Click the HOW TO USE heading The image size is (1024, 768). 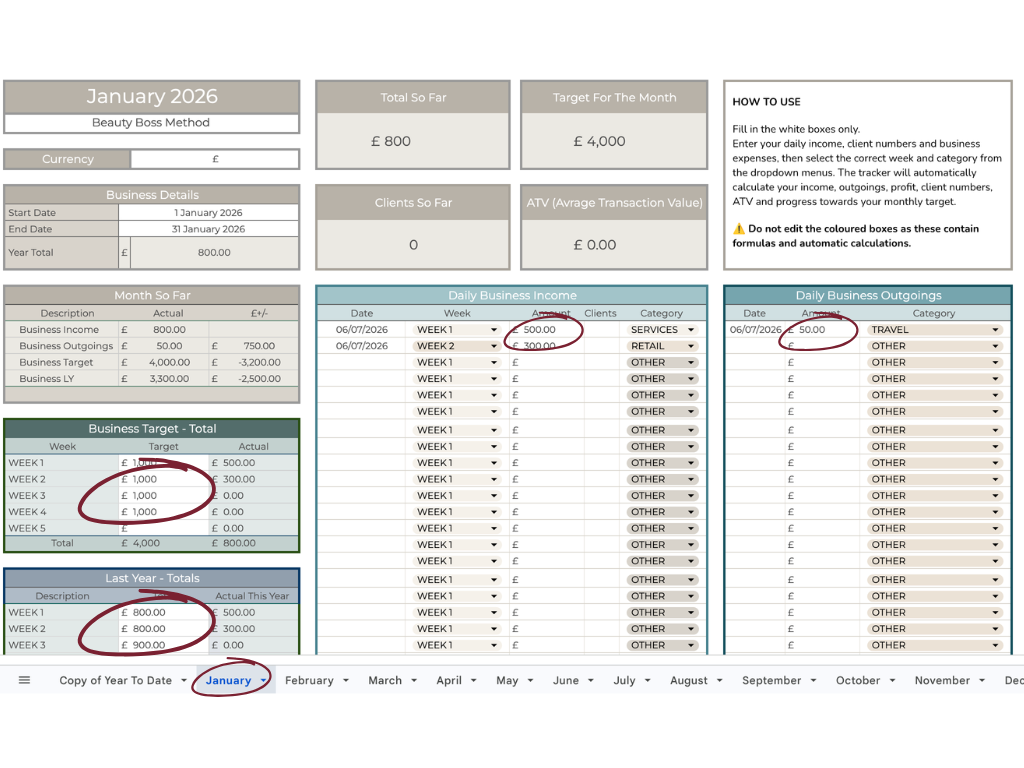click(766, 102)
